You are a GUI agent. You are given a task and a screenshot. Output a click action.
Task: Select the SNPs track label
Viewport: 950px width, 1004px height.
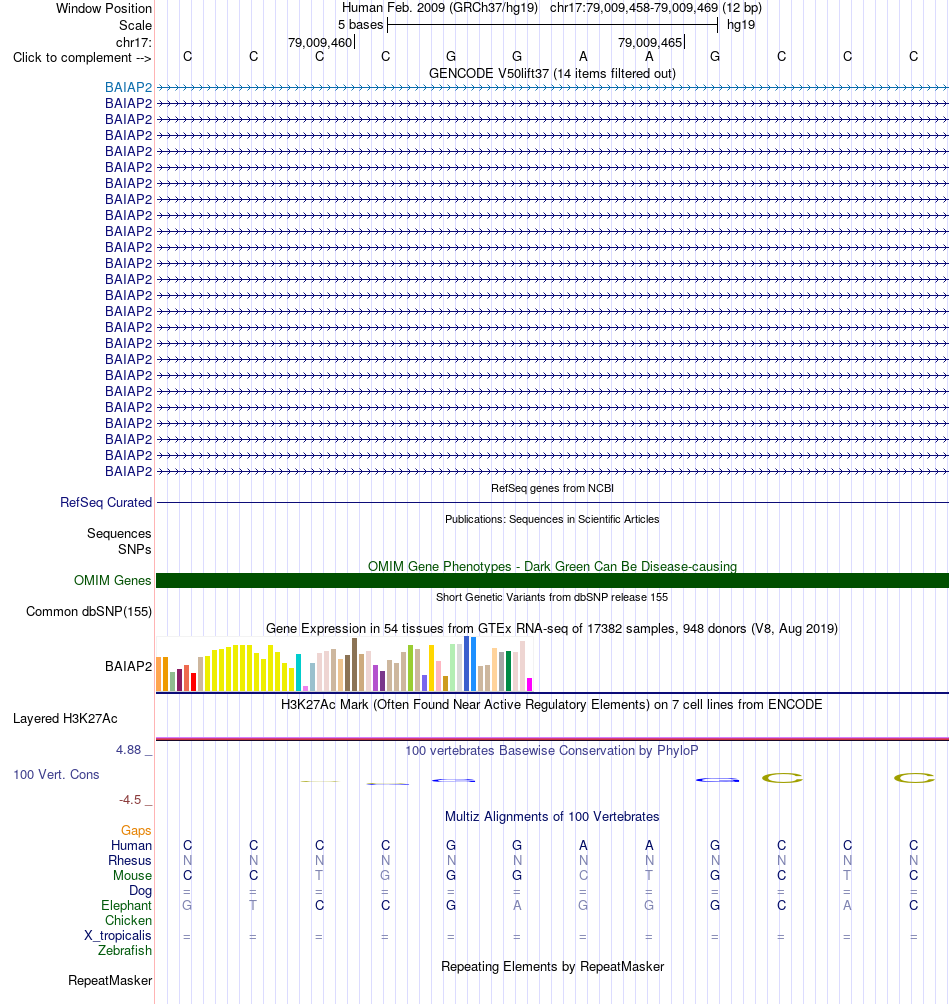[134, 549]
